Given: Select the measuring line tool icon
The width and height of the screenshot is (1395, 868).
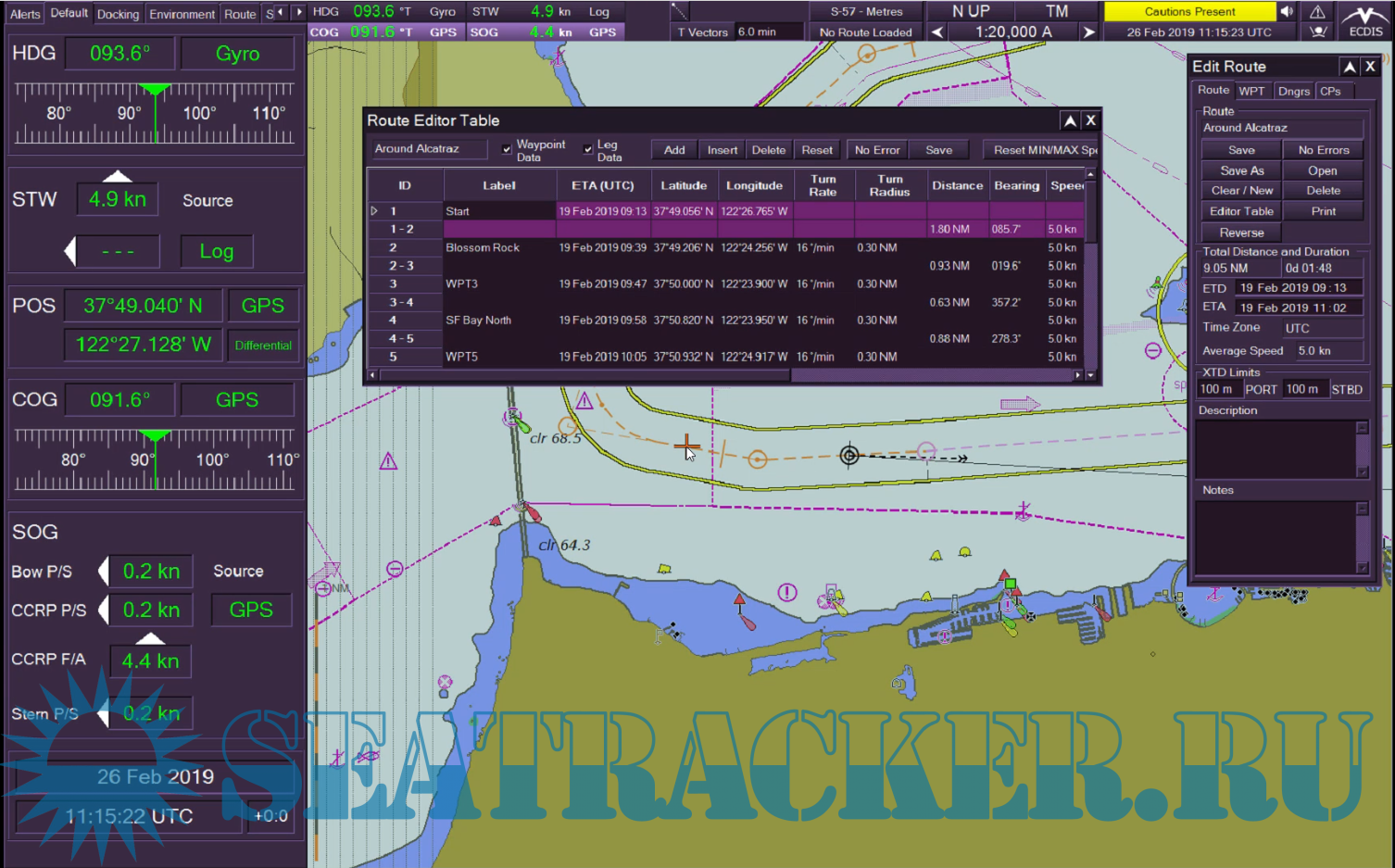Looking at the screenshot, I should [x=680, y=12].
